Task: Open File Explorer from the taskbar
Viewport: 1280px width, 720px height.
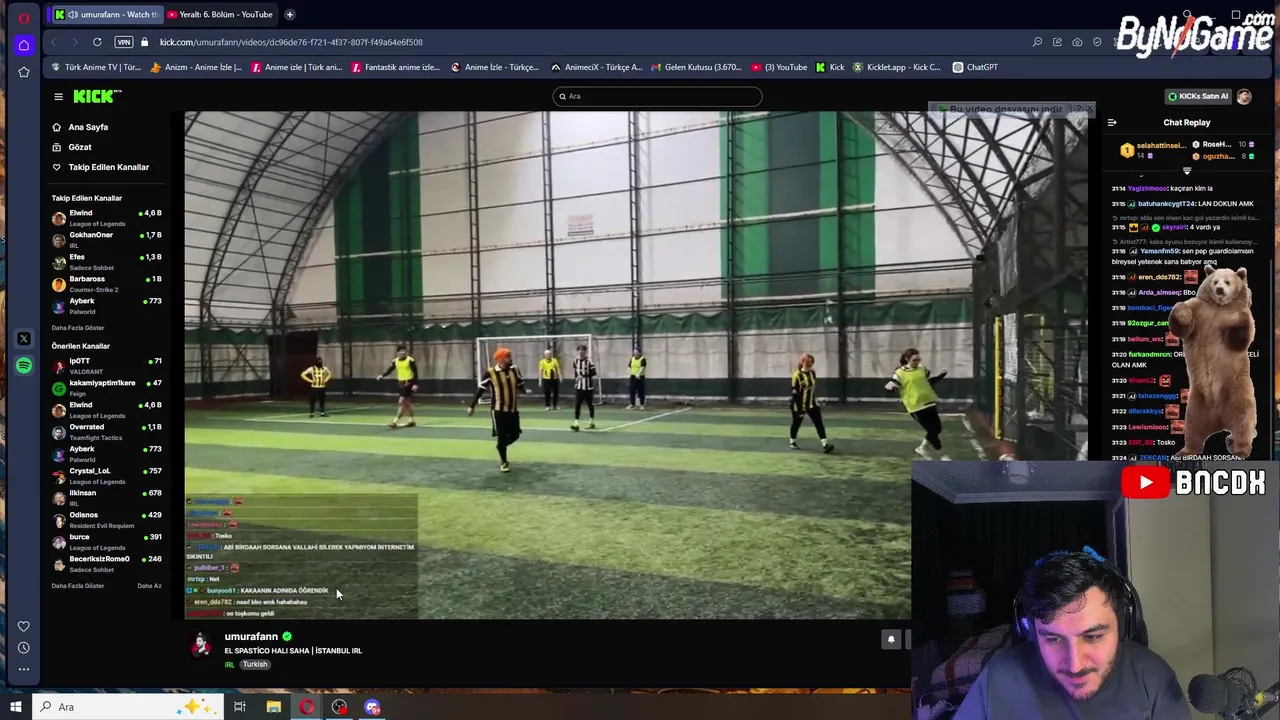Action: (x=273, y=707)
